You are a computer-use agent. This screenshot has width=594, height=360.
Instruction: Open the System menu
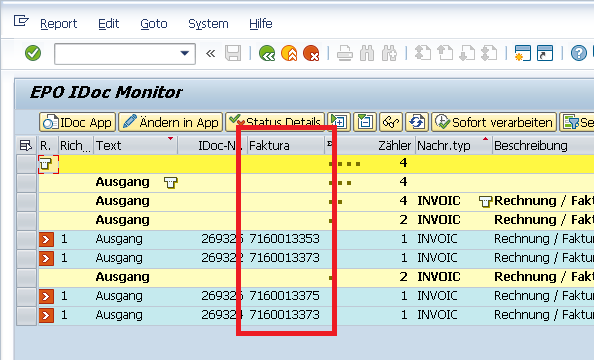pos(208,24)
